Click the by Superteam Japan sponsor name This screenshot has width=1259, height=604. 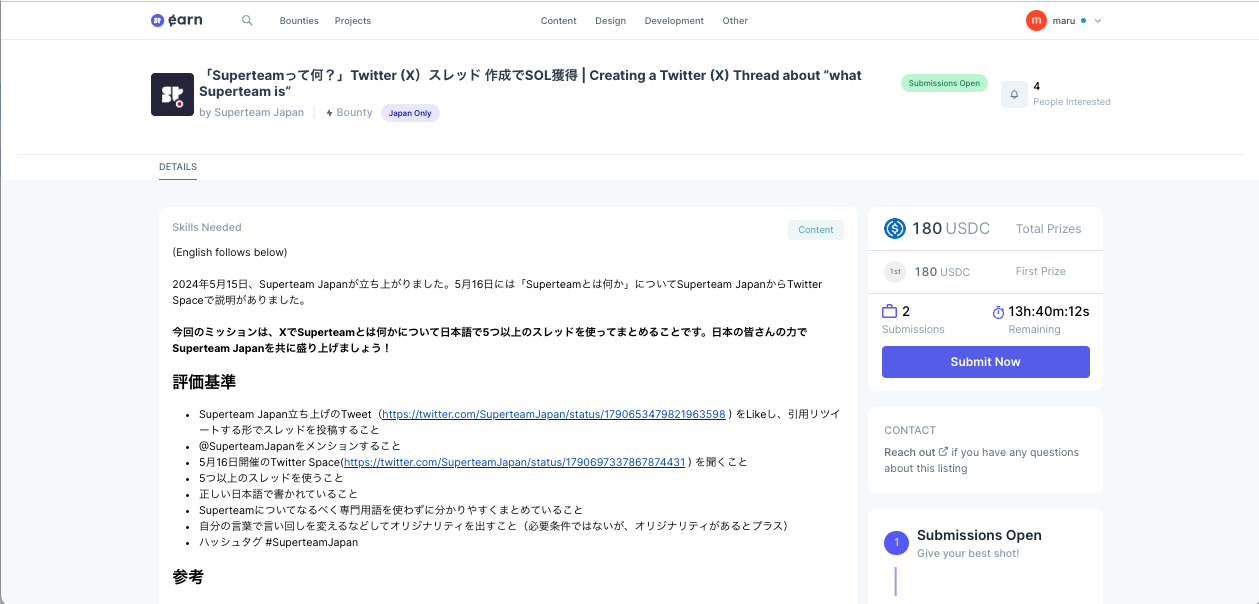(x=252, y=113)
